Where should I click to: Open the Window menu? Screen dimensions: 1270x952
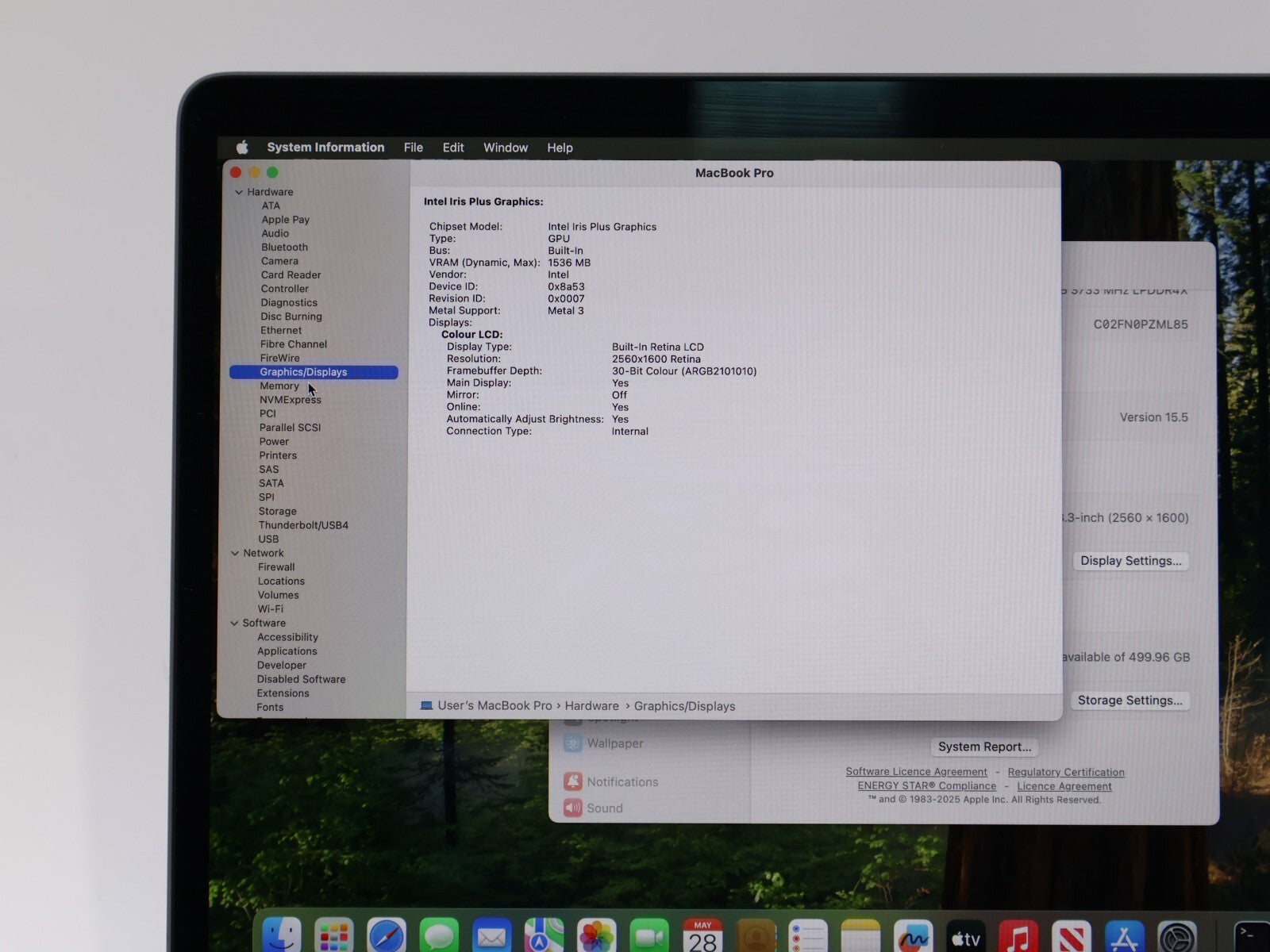pos(506,148)
